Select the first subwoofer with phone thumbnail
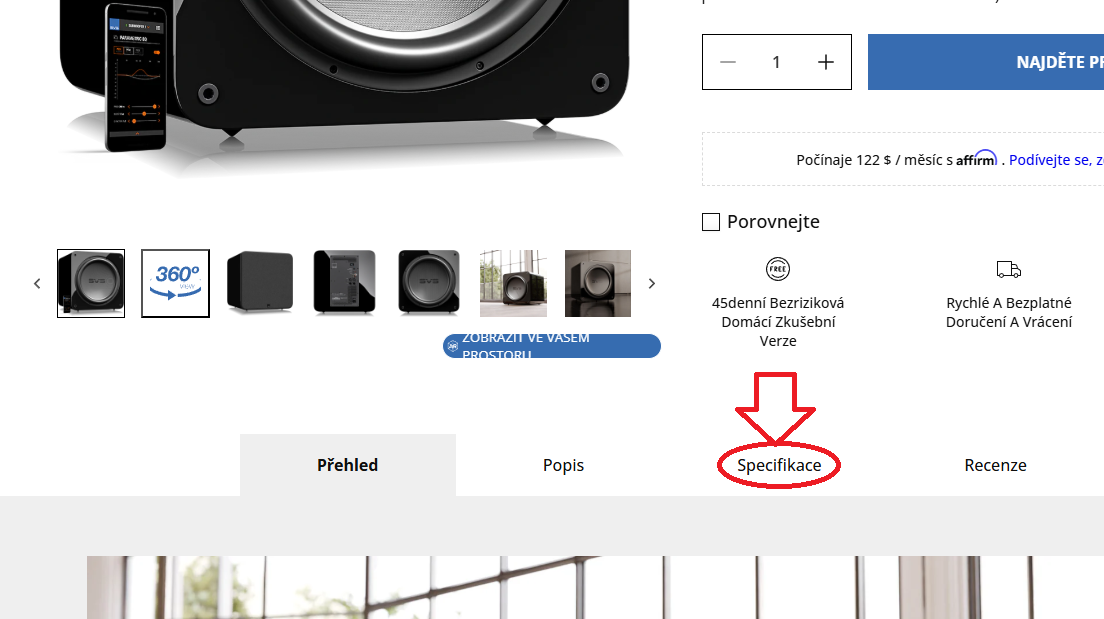 tap(91, 283)
